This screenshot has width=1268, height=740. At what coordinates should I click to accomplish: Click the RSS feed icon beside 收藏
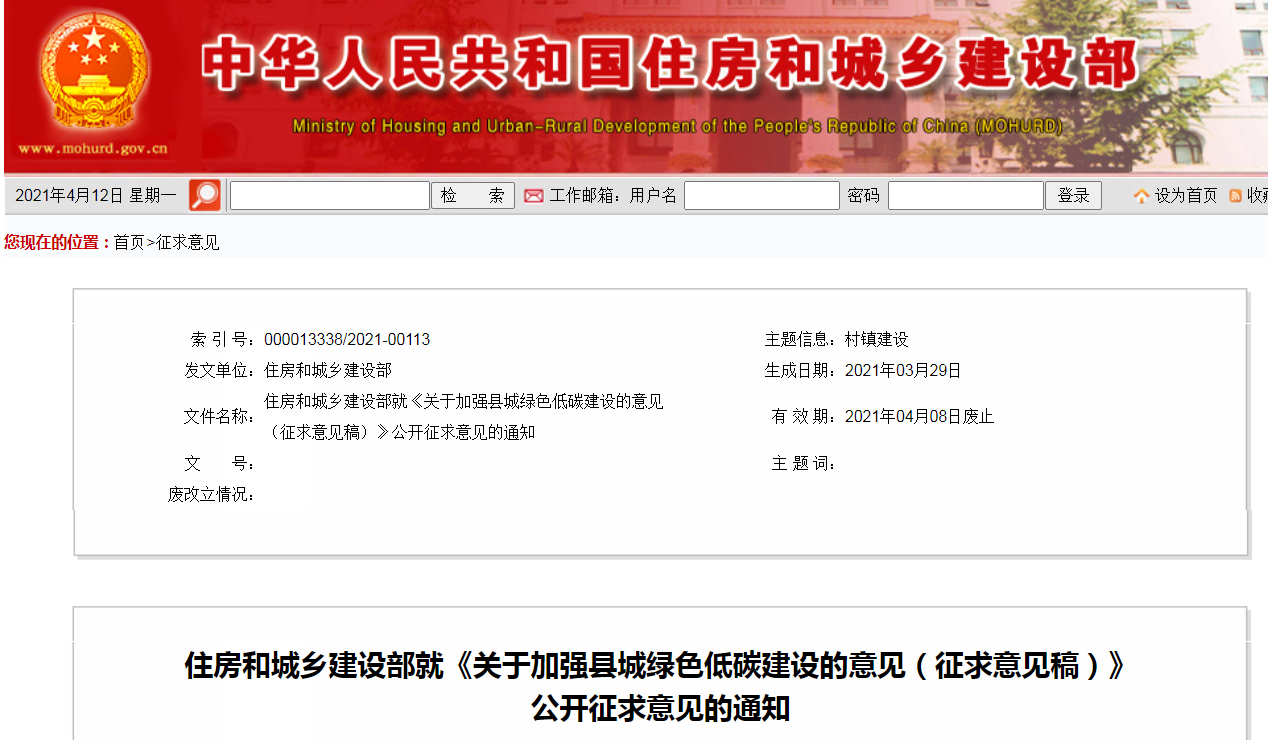(1236, 196)
